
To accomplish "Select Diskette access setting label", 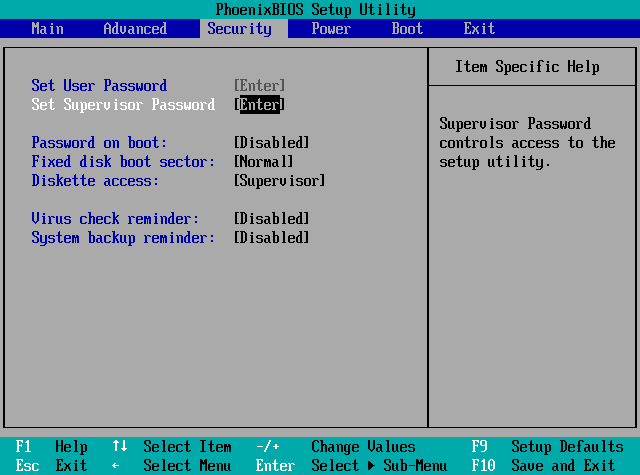I will [x=95, y=181].
